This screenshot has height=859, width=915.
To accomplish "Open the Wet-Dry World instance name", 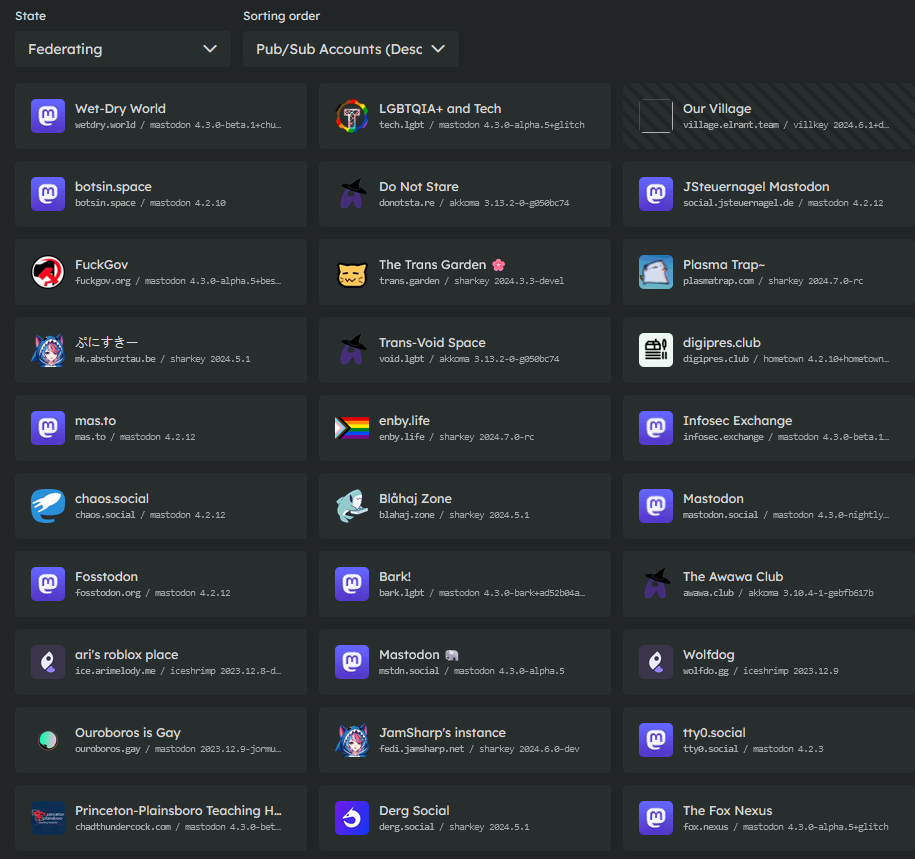I will [x=120, y=109].
